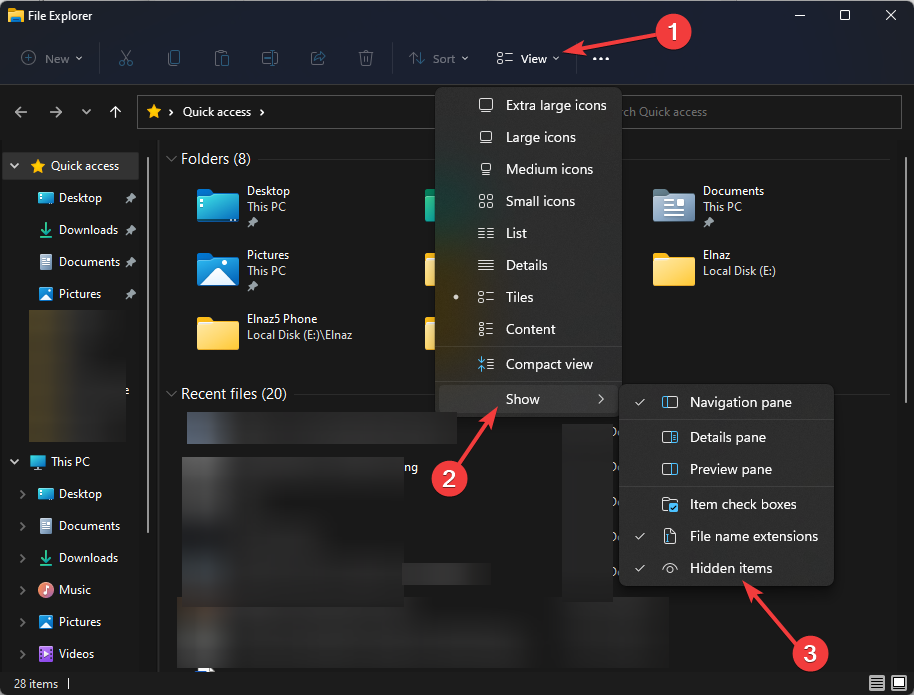Select Details layout from View menu
914x695 pixels.
click(526, 265)
